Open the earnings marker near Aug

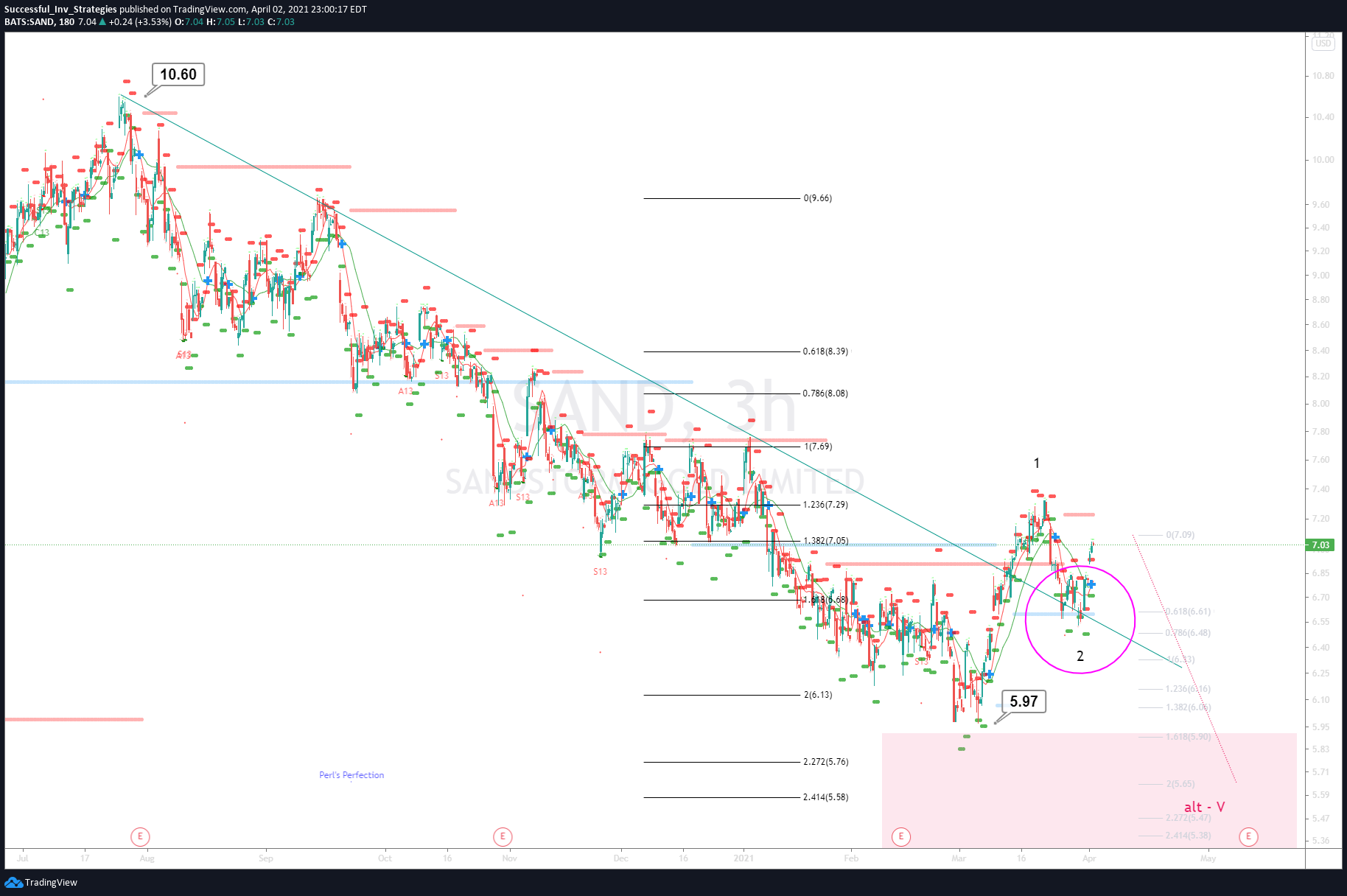click(140, 836)
